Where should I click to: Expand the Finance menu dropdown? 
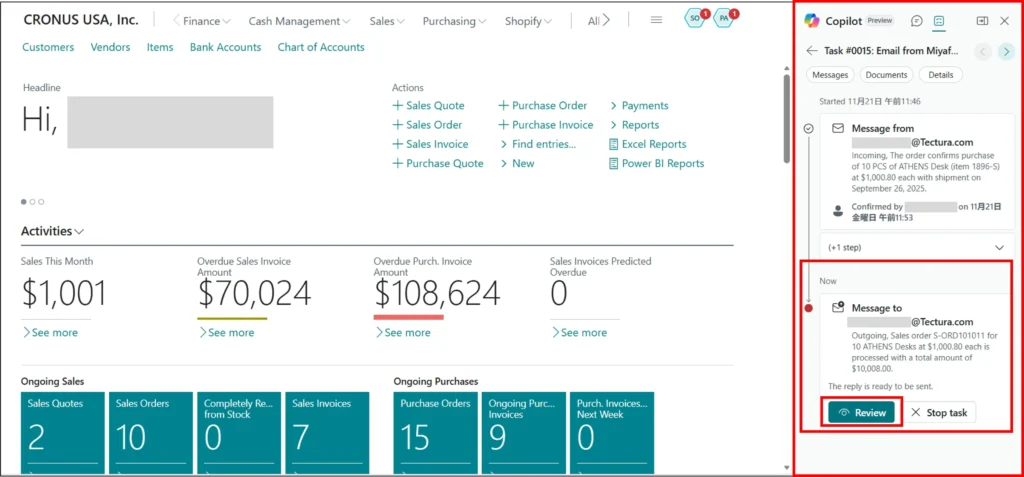point(206,21)
